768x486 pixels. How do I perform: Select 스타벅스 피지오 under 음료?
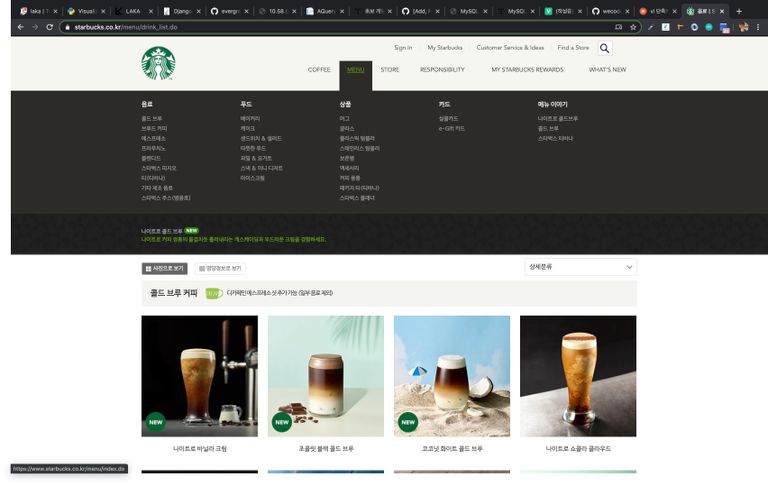(x=159, y=168)
